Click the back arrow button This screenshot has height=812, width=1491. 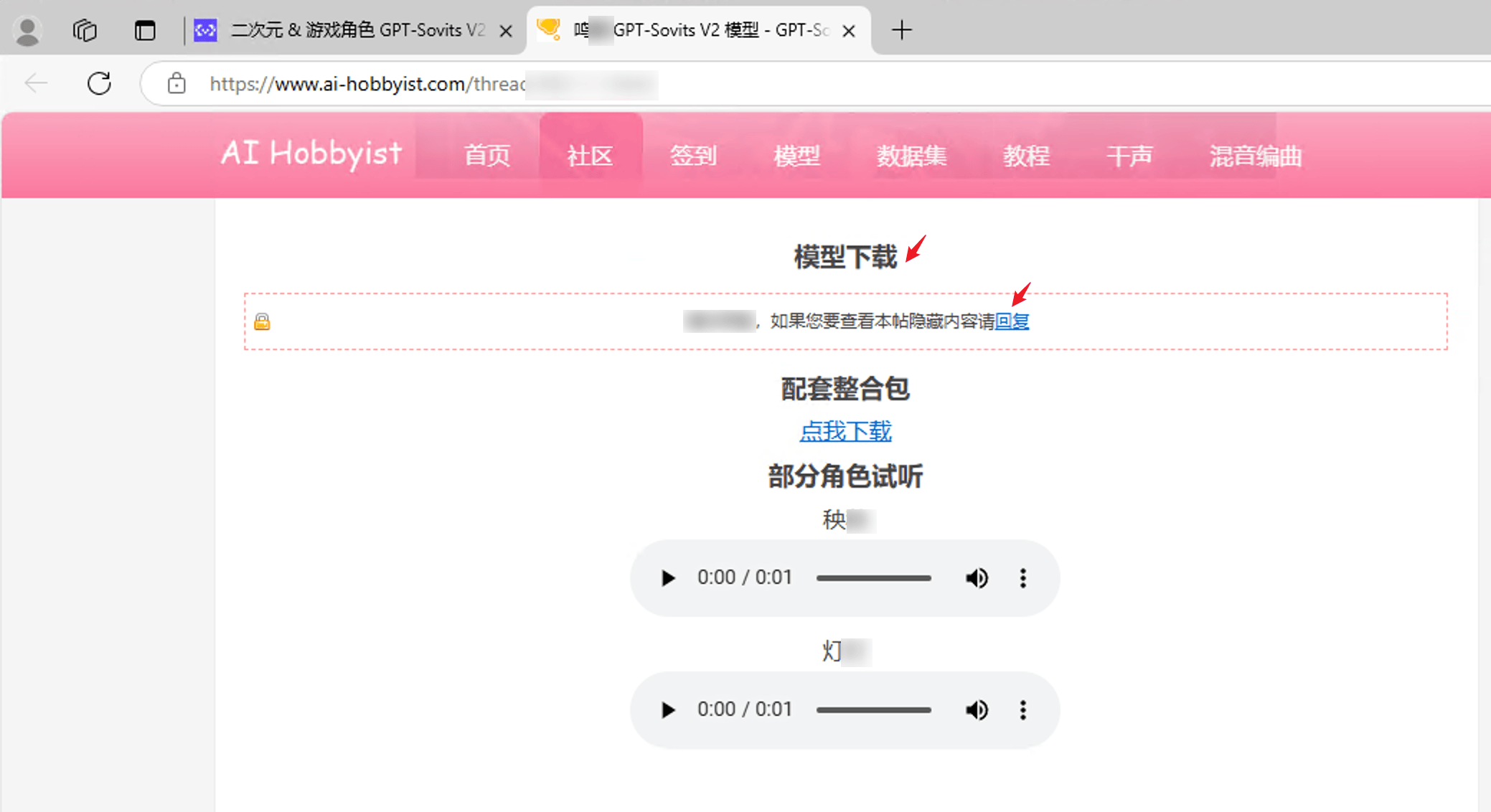coord(36,84)
